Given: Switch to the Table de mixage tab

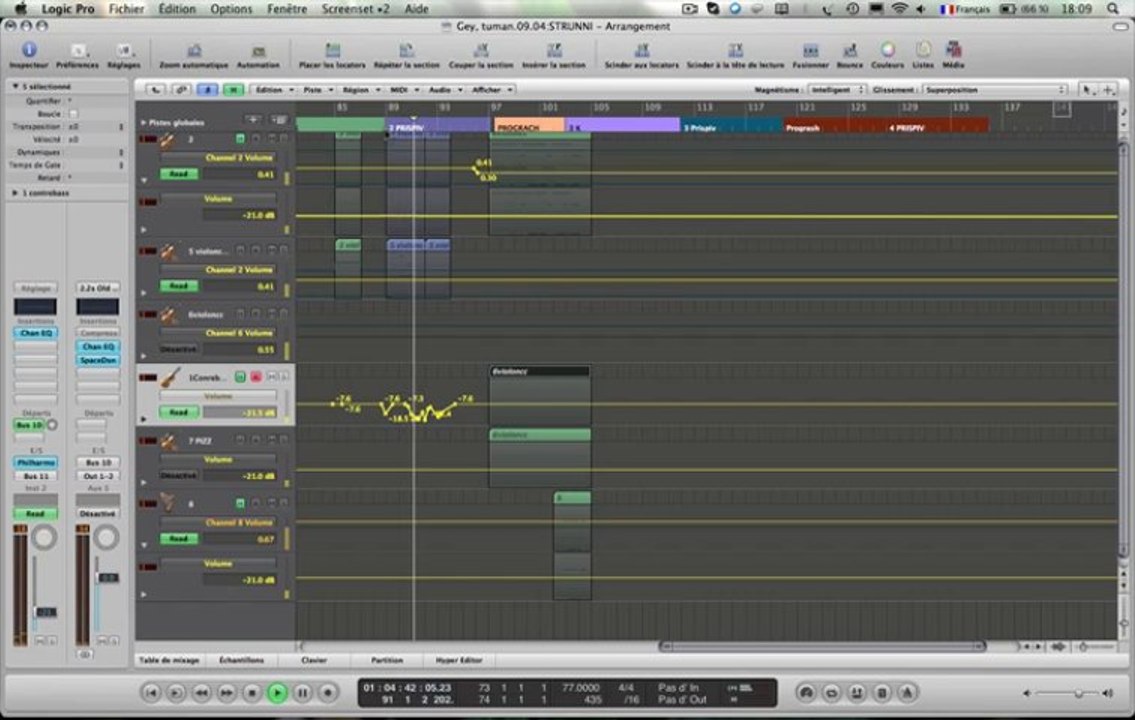Looking at the screenshot, I should coord(169,660).
